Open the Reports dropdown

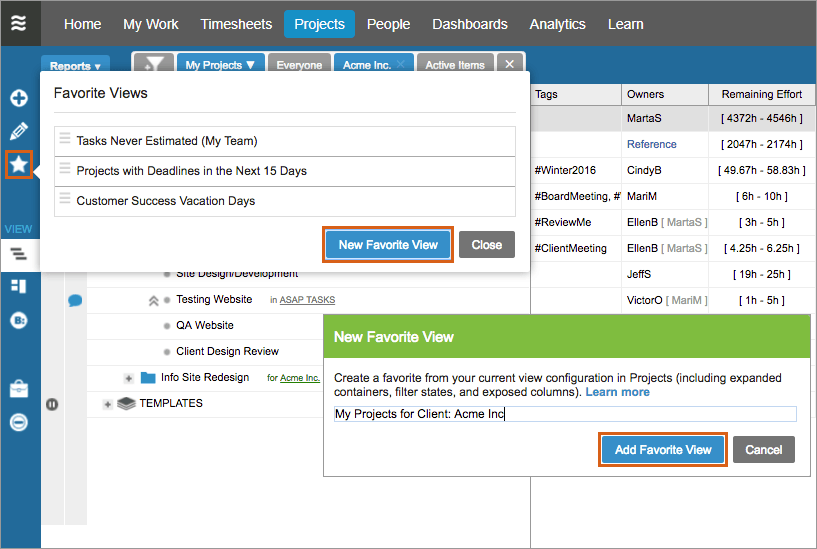(x=76, y=66)
